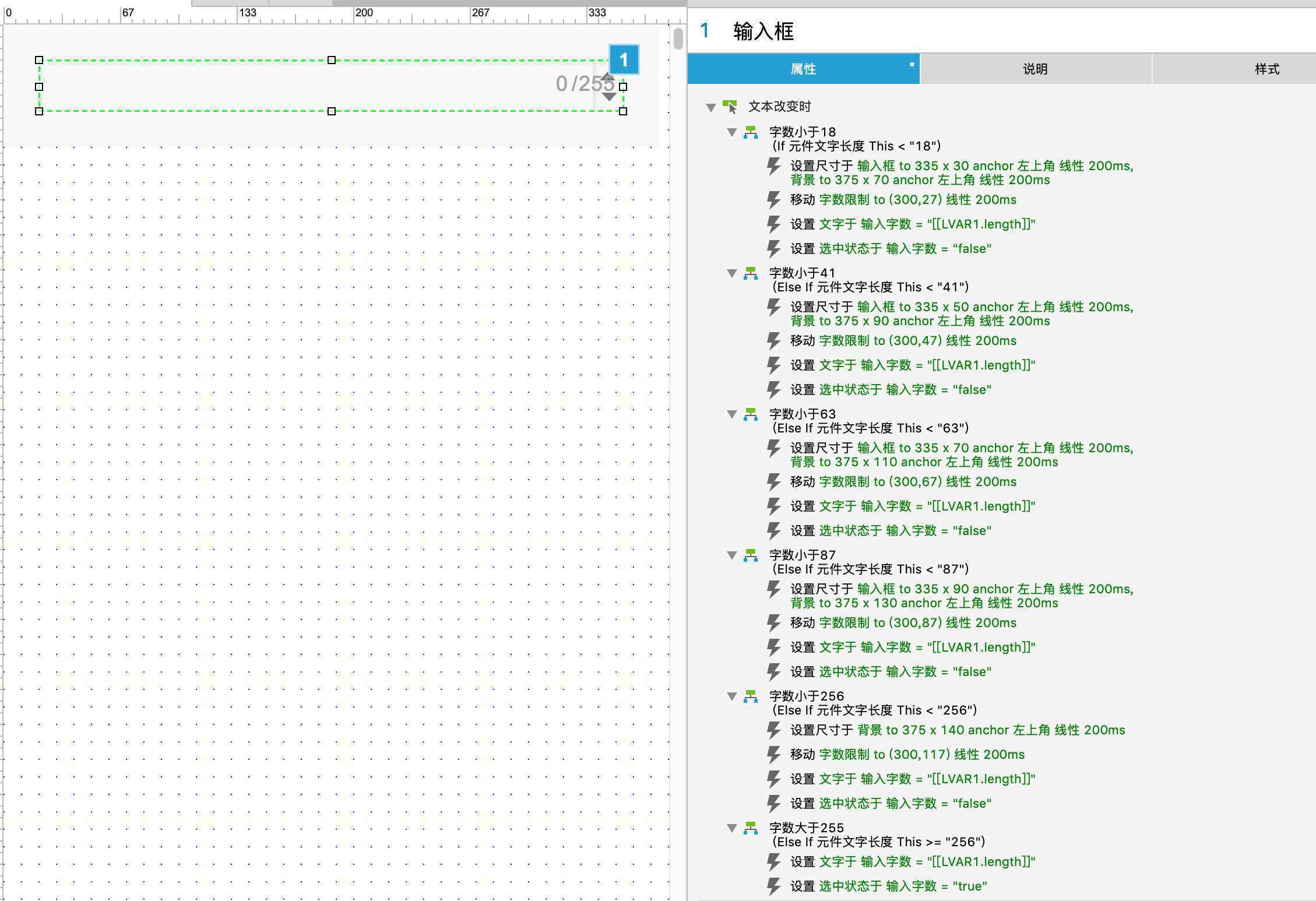Collapse the 文本改变时 event
Viewport: 1316px width, 901px height.
click(x=710, y=107)
